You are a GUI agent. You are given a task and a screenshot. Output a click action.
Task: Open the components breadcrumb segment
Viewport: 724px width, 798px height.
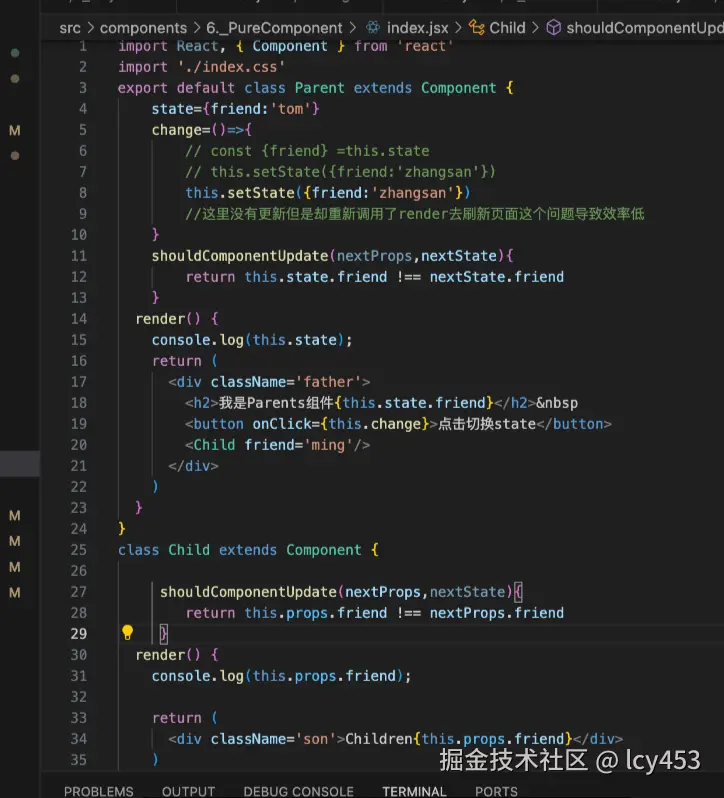tap(143, 28)
